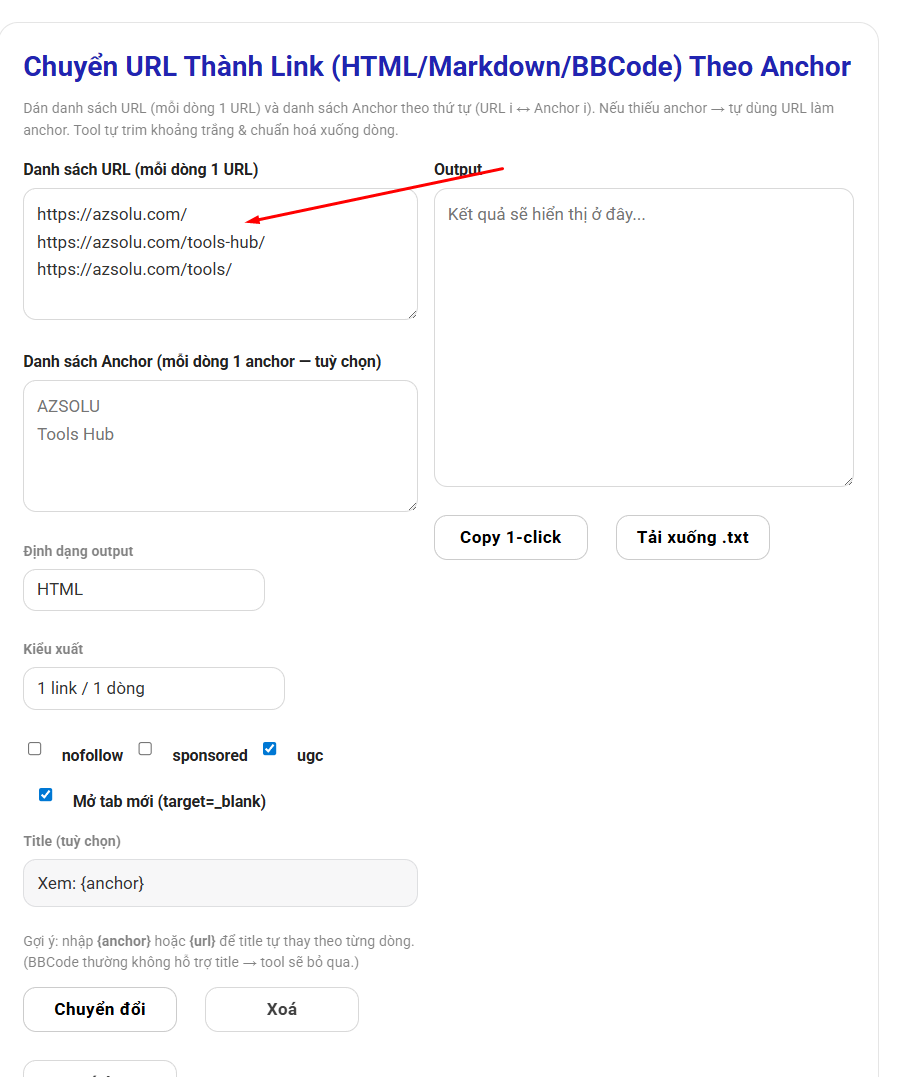Screen dimensions: 901x1077
Task: Click the 'Định dạng output' label
Action: pos(78,552)
